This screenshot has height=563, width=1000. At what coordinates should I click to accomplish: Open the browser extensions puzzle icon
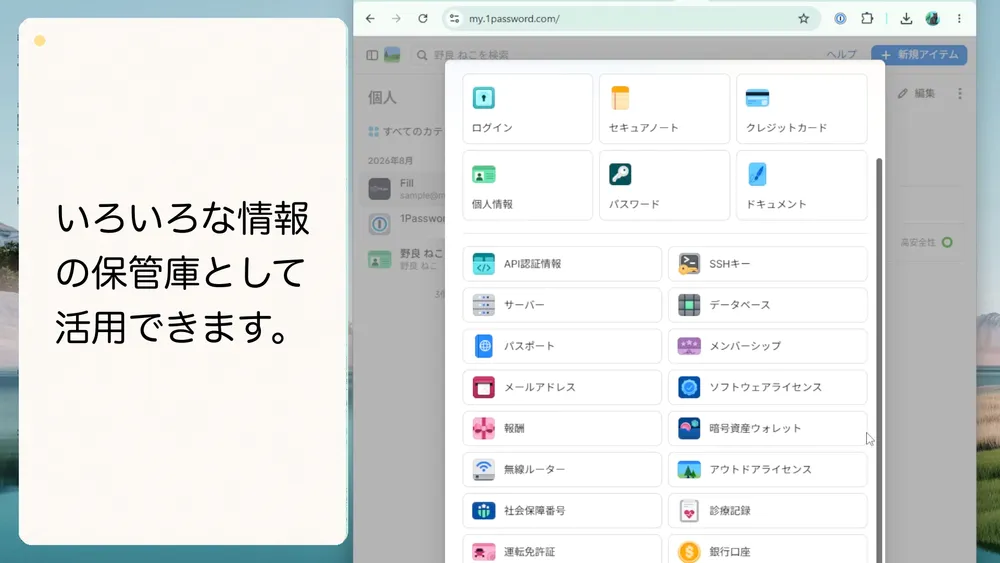coord(867,18)
